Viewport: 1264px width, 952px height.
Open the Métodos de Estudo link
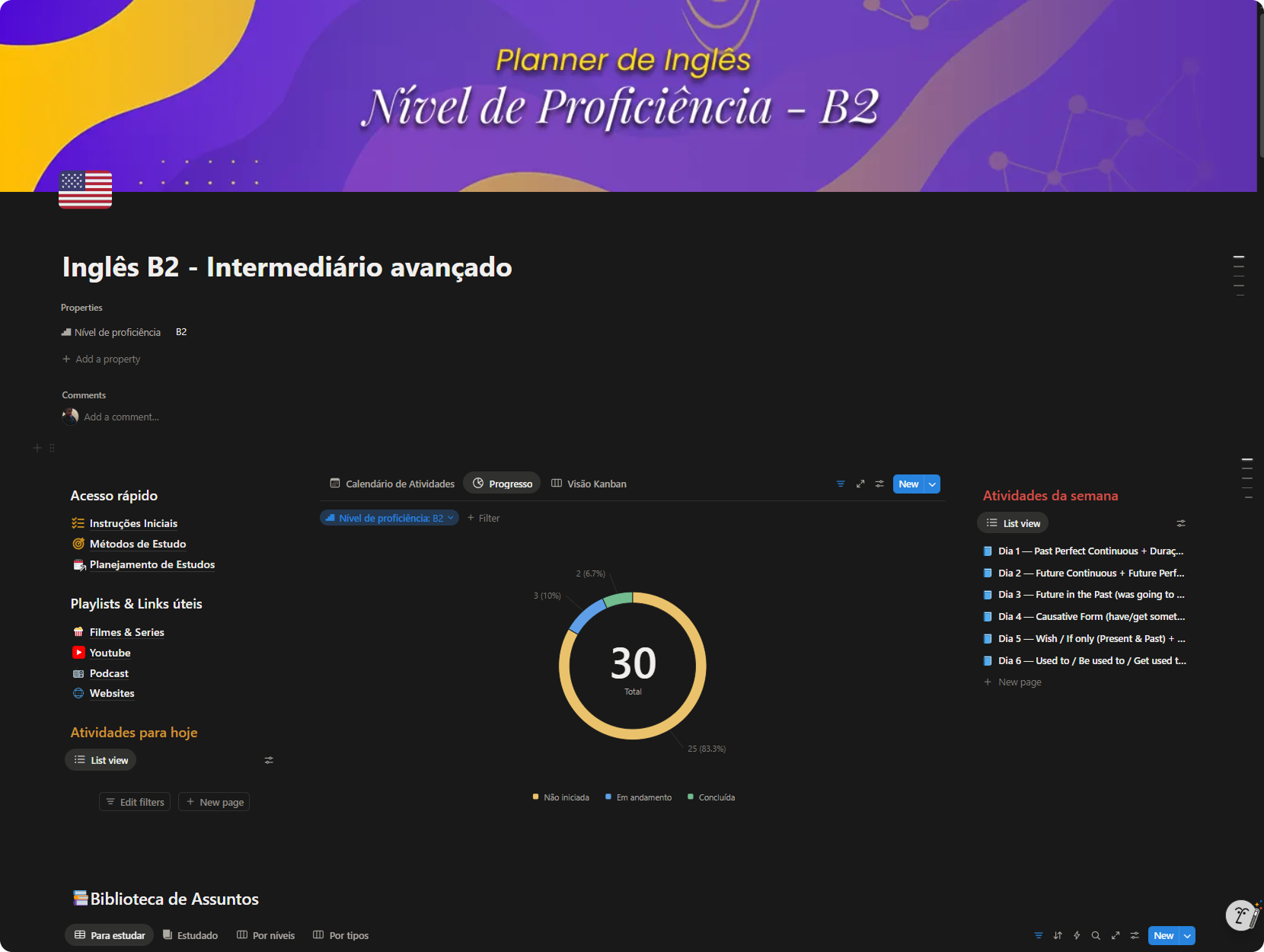(137, 544)
